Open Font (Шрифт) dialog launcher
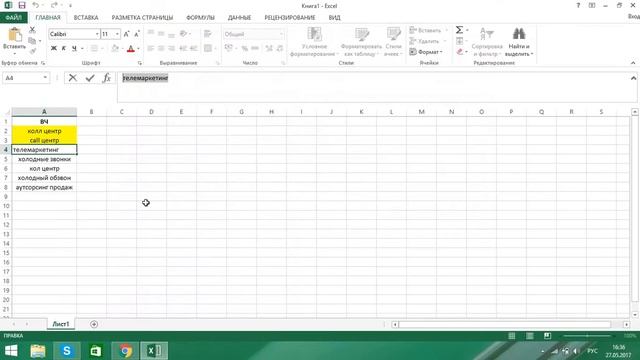 coord(140,63)
